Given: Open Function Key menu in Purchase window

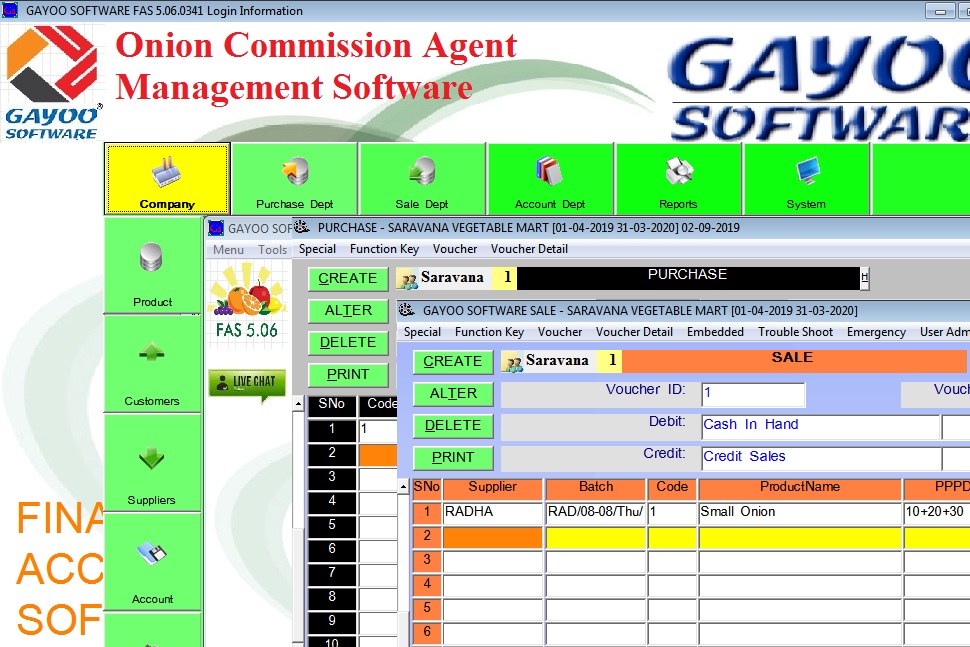Looking at the screenshot, I should [384, 249].
